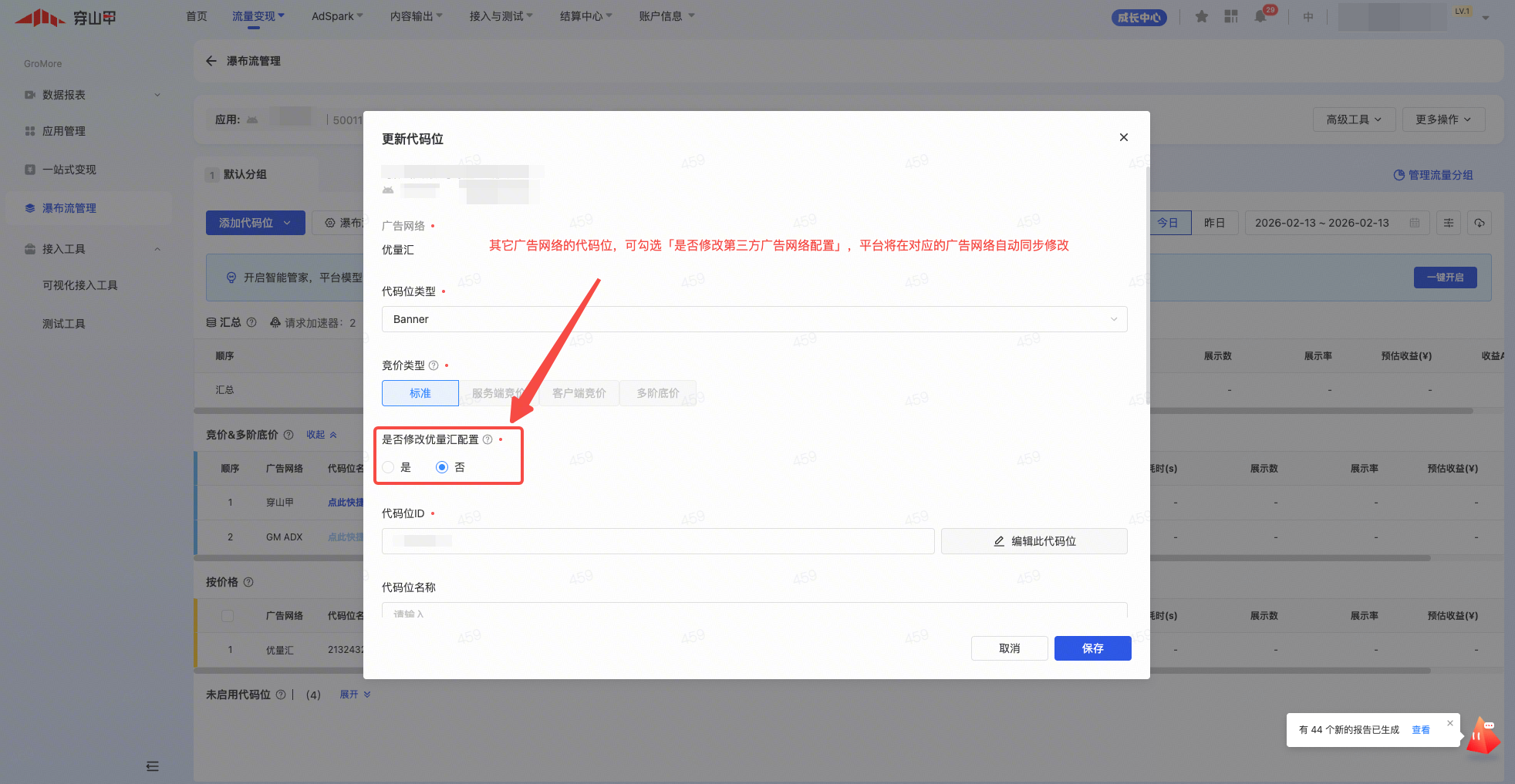Click the 取消 button
Image resolution: width=1515 pixels, height=784 pixels.
[1009, 648]
